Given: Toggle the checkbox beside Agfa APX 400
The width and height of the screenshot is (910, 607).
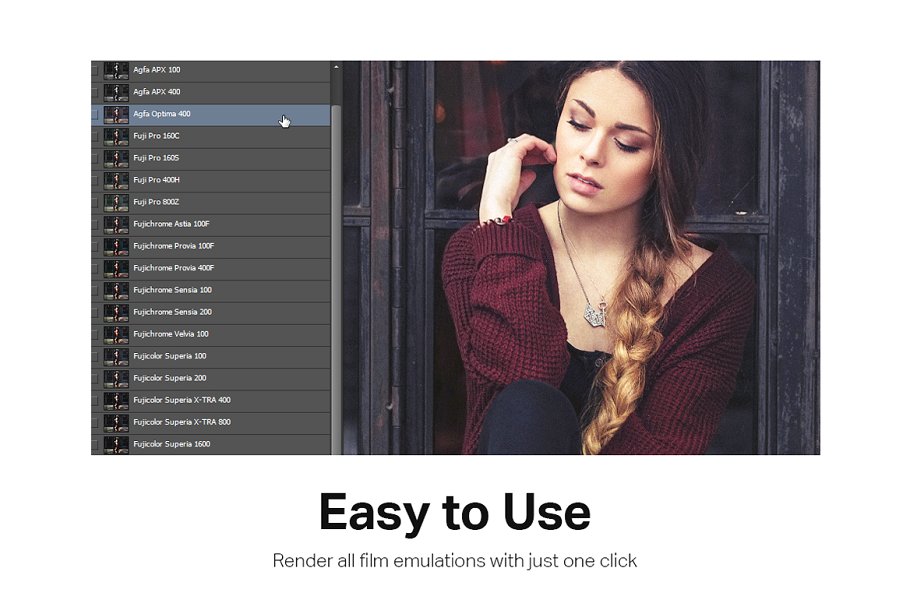Looking at the screenshot, I should point(96,92).
